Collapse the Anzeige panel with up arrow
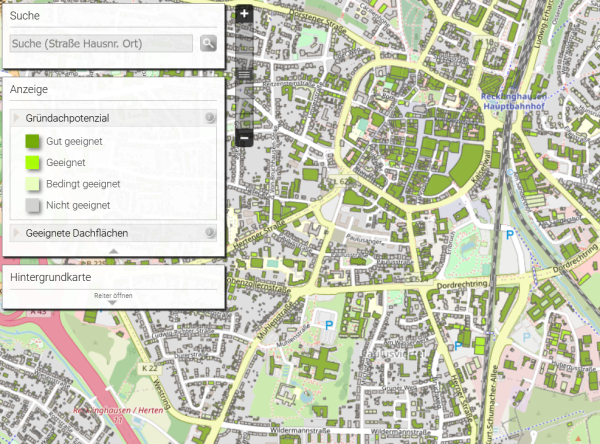Screen dimensions: 600x444 [x=113, y=251]
